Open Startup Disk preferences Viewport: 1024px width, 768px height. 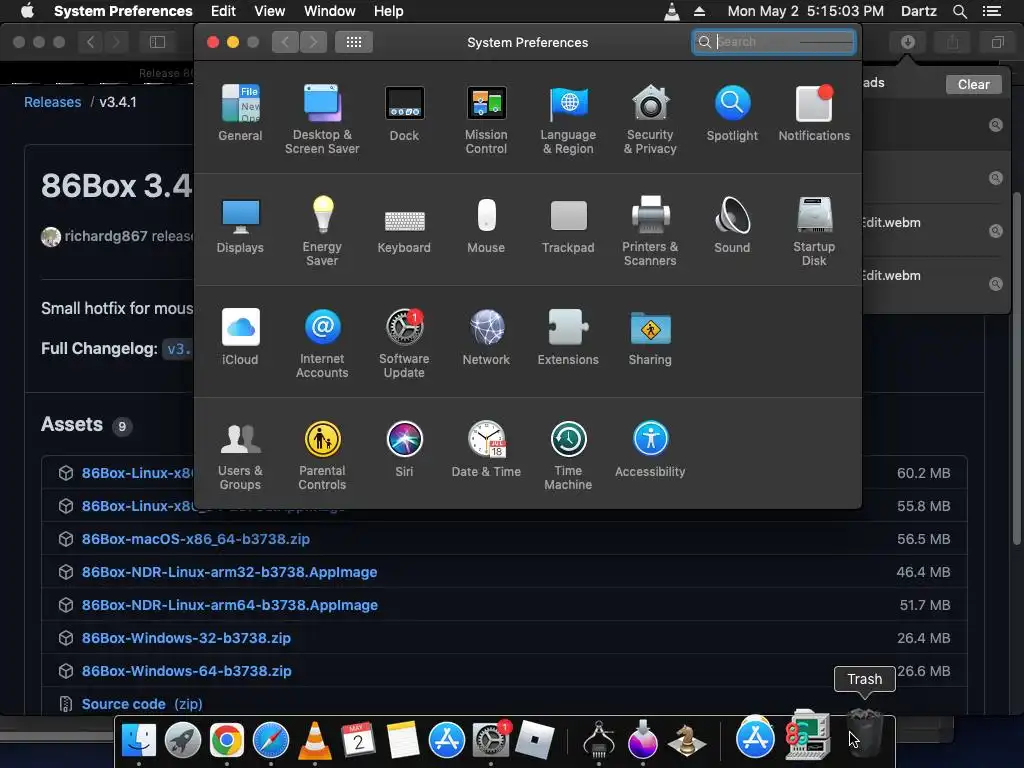click(x=814, y=231)
